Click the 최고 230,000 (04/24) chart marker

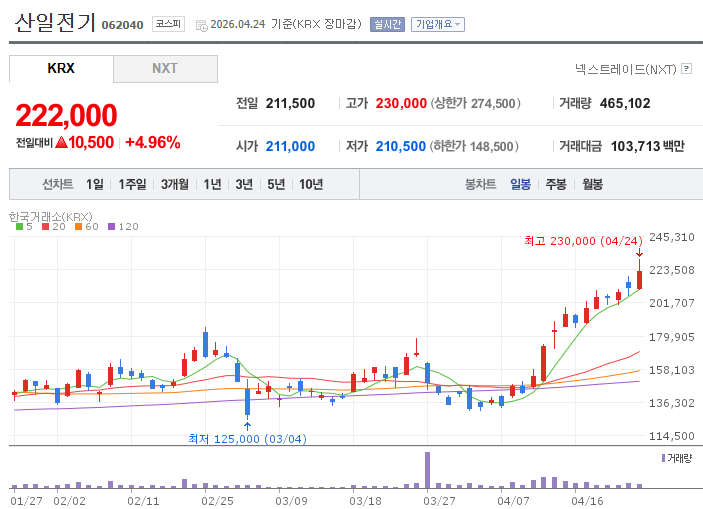pos(583,241)
